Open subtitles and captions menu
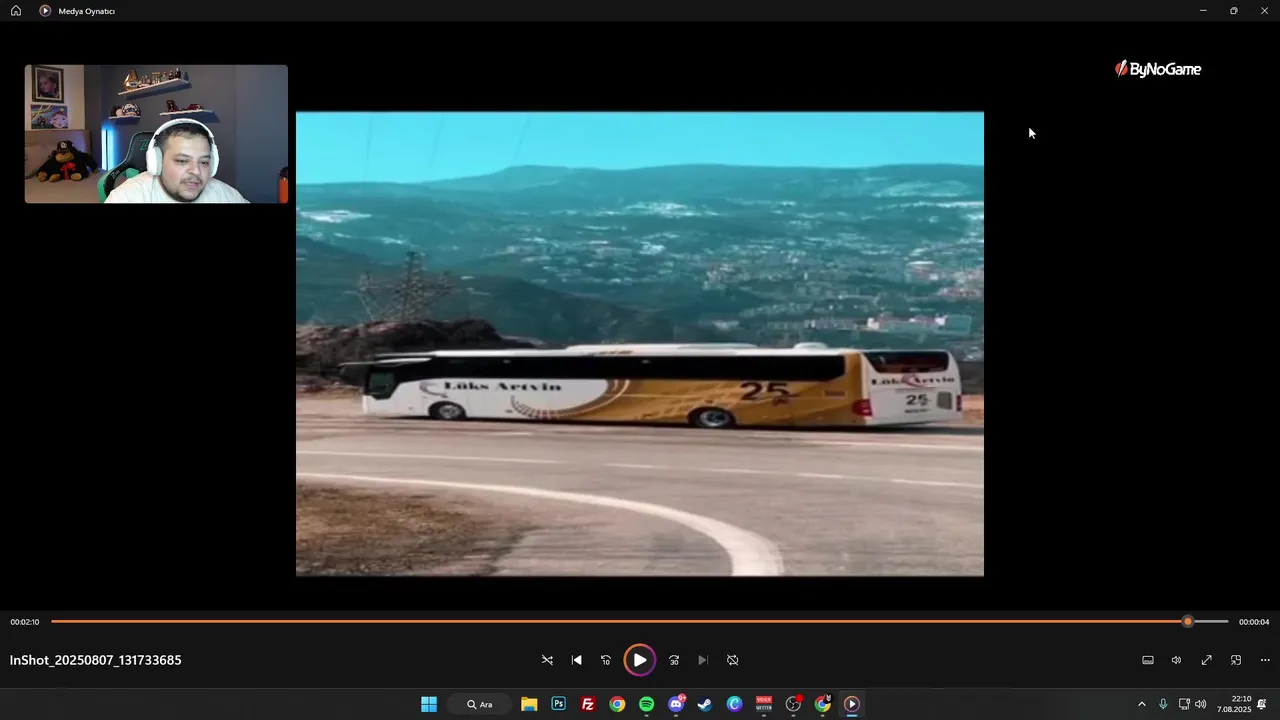 point(1148,660)
